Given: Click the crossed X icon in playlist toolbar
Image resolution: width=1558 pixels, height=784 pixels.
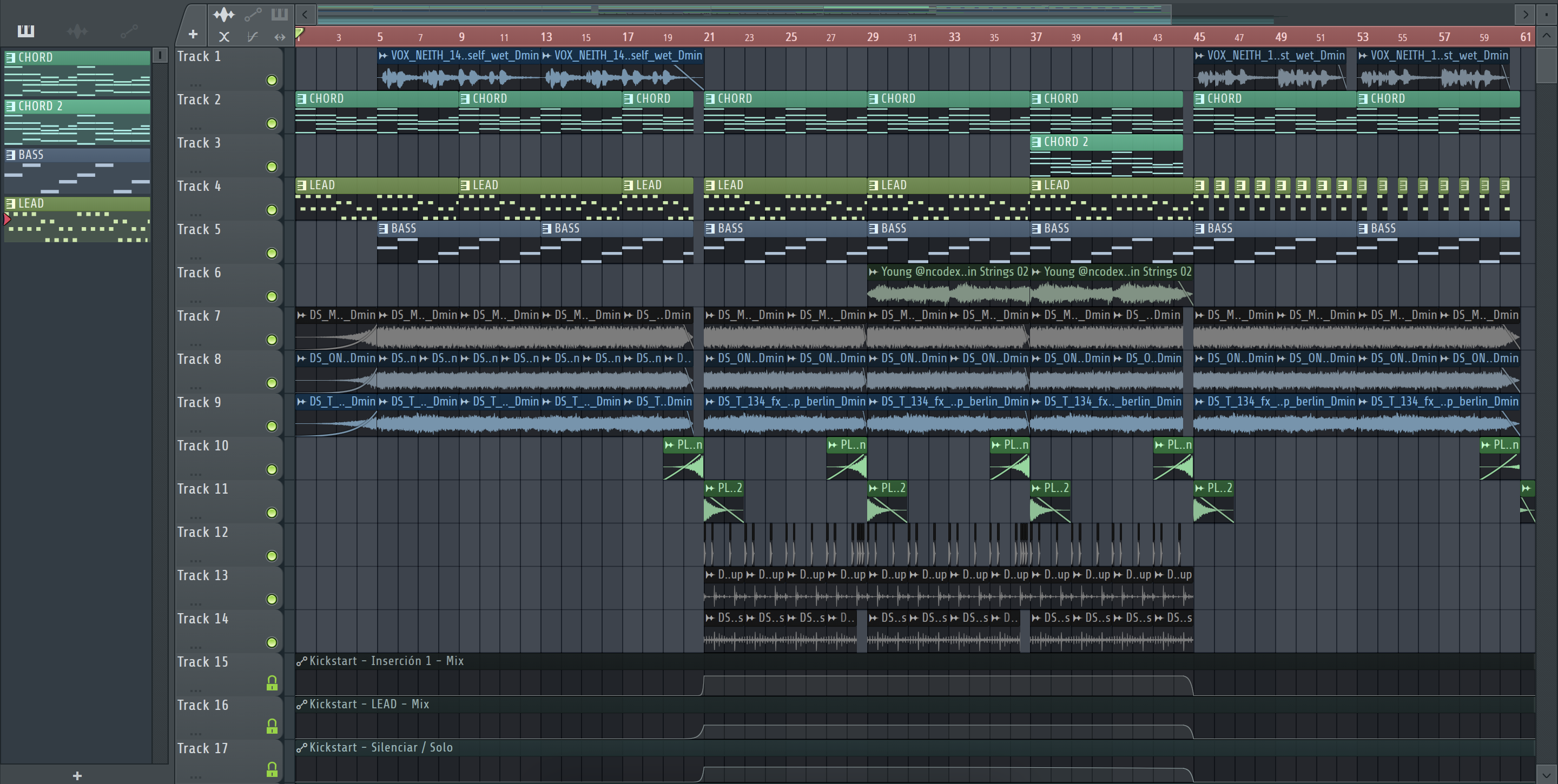Looking at the screenshot, I should click(x=224, y=37).
